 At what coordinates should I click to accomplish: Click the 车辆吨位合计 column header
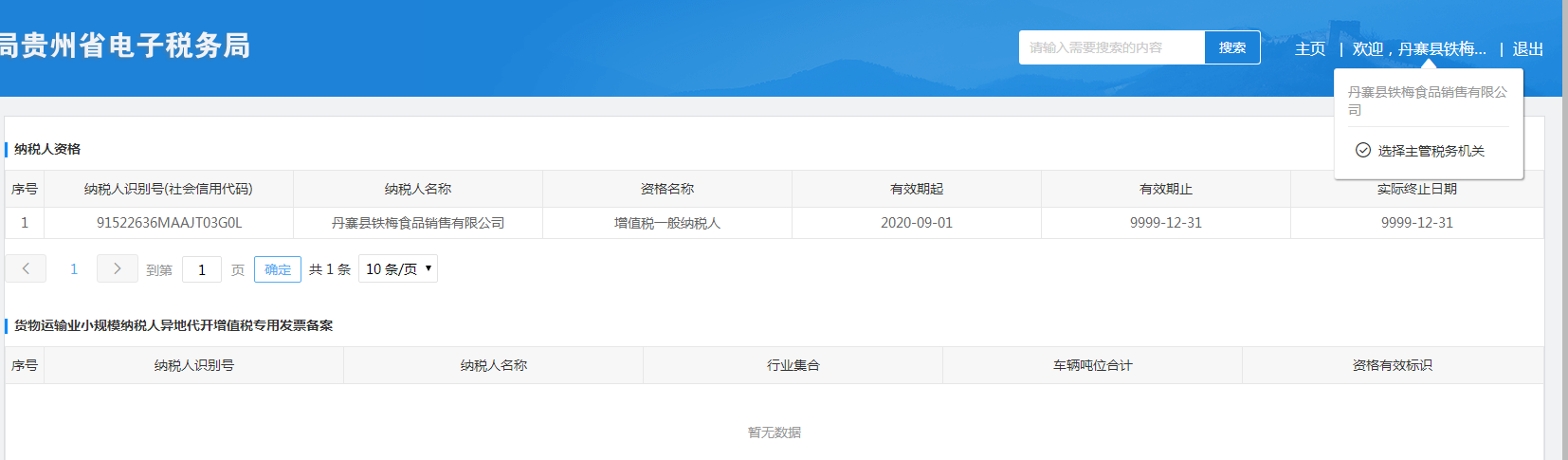point(1092,365)
